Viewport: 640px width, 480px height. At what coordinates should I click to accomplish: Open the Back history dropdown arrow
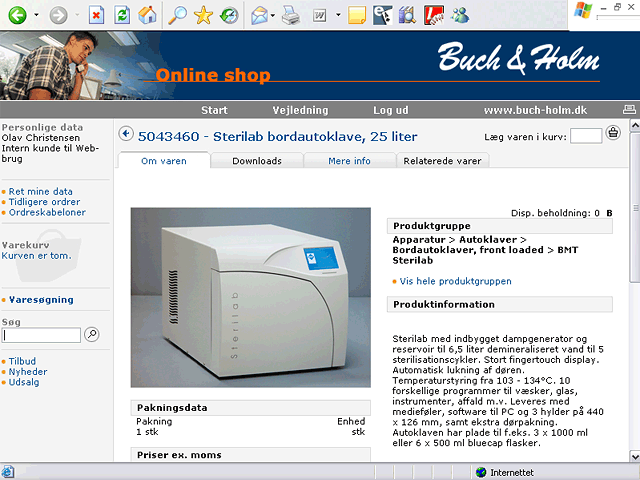click(x=36, y=15)
